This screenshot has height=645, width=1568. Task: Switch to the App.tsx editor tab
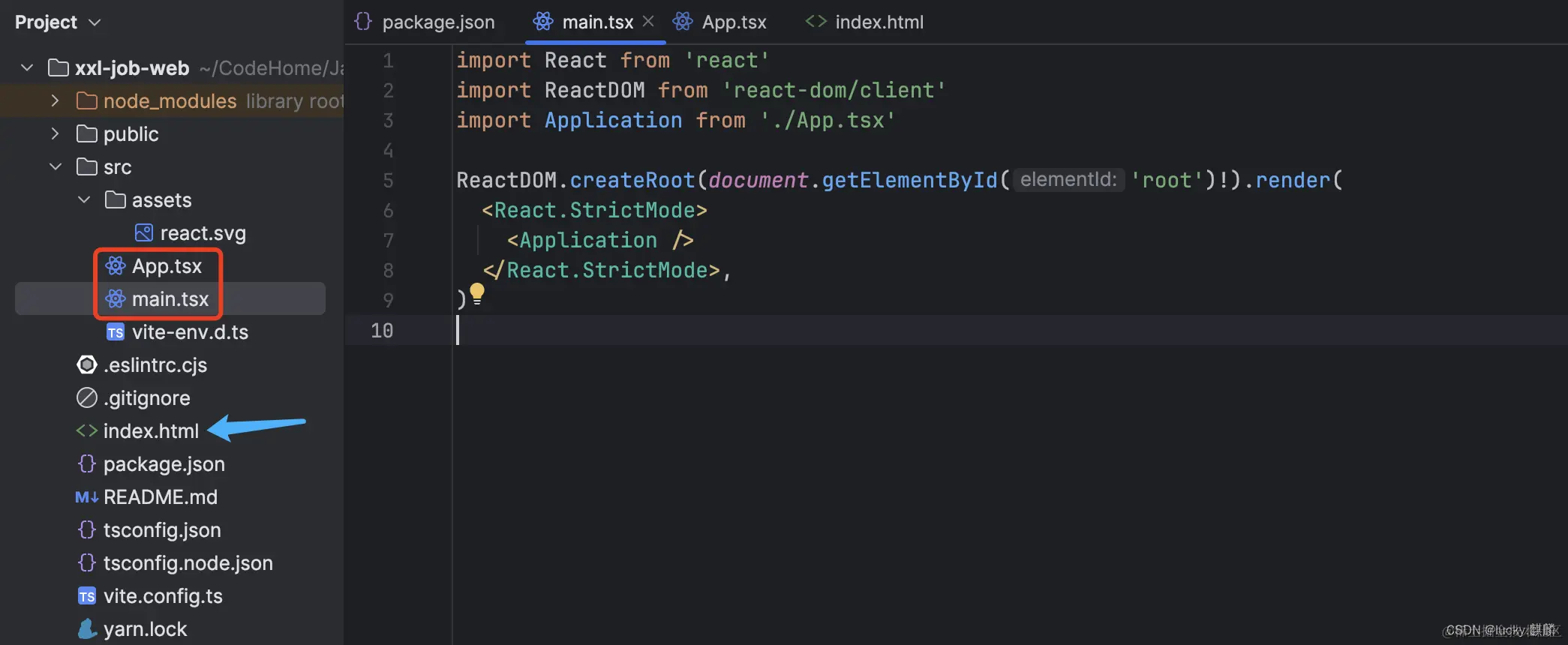tap(720, 22)
